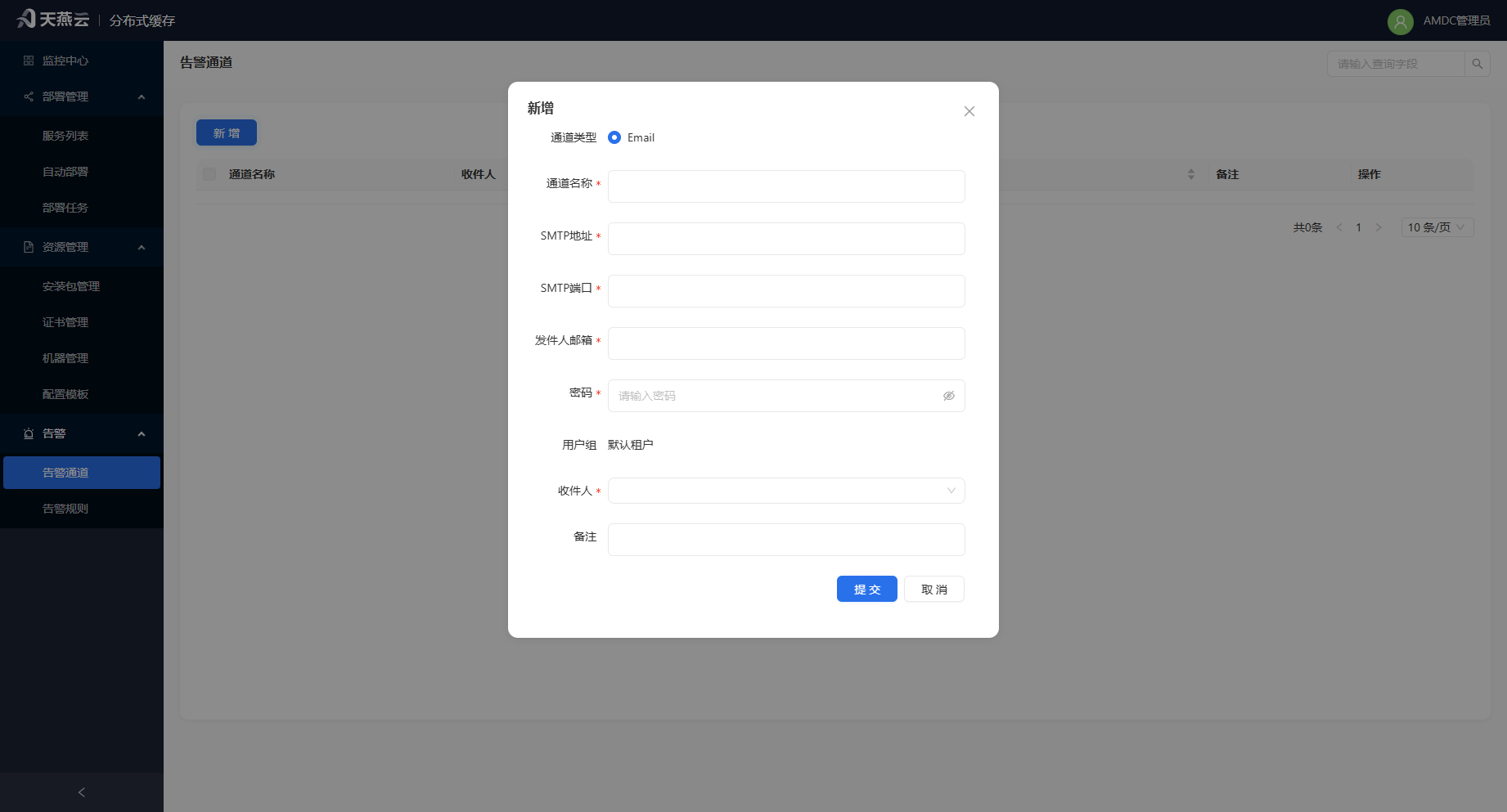Click the 操作 column header
This screenshot has width=1507, height=812.
(1370, 174)
